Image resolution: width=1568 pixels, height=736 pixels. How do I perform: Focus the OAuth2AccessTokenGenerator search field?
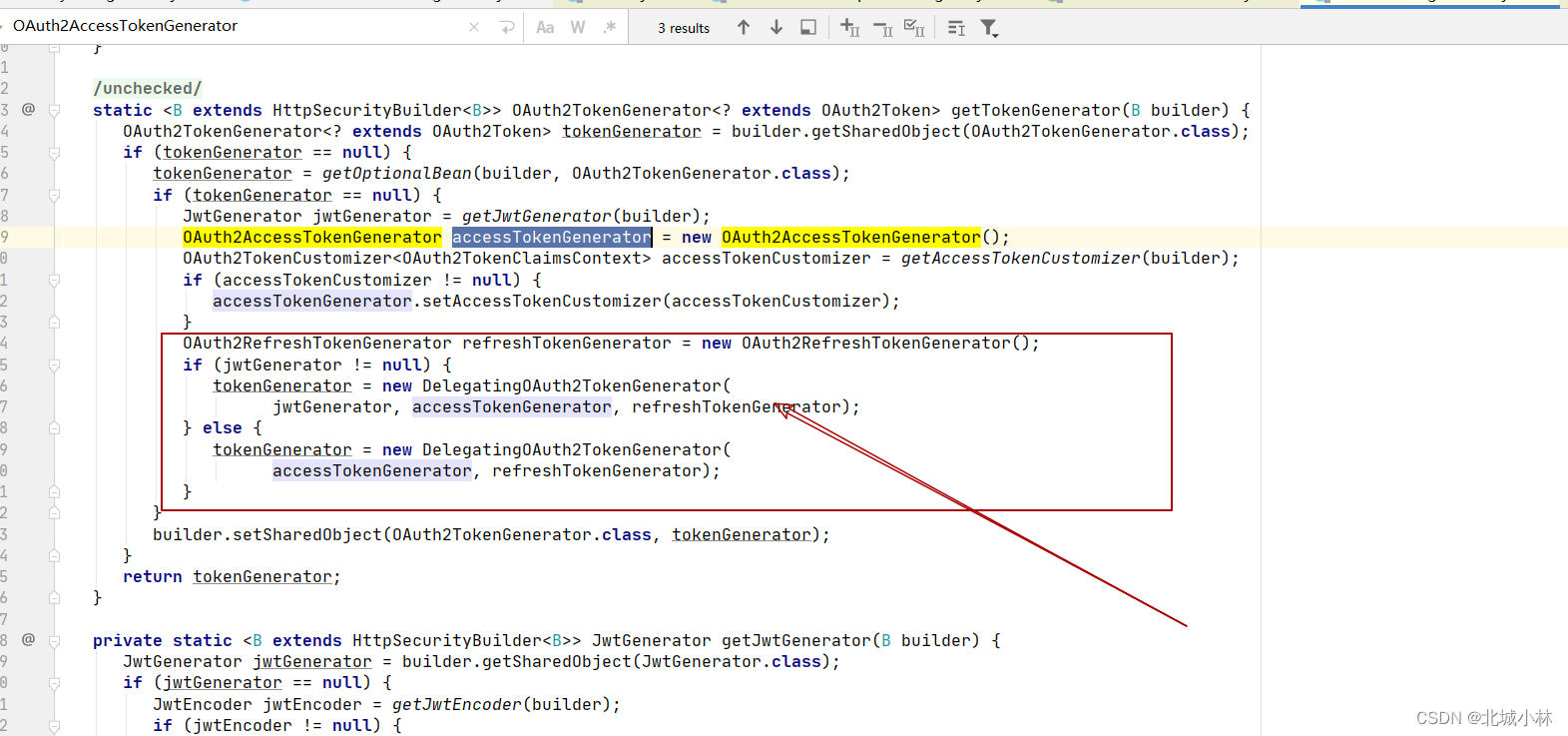235,26
